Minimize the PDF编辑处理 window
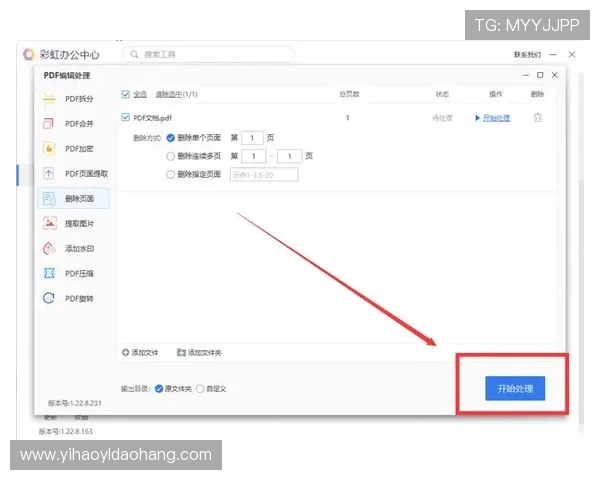Image resolution: width=600 pixels, height=480 pixels. click(x=526, y=75)
